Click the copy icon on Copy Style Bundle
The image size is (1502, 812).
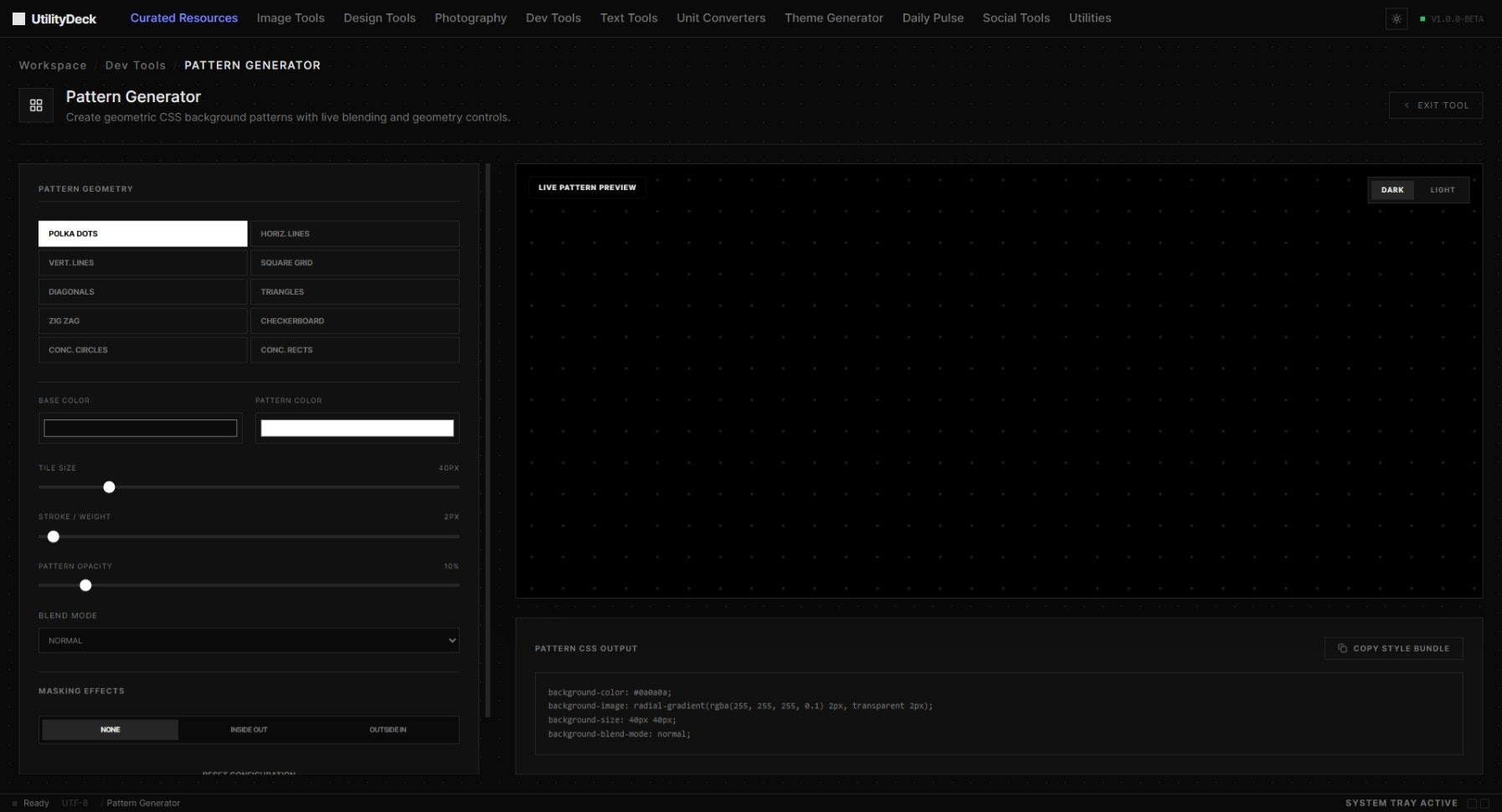(1345, 648)
